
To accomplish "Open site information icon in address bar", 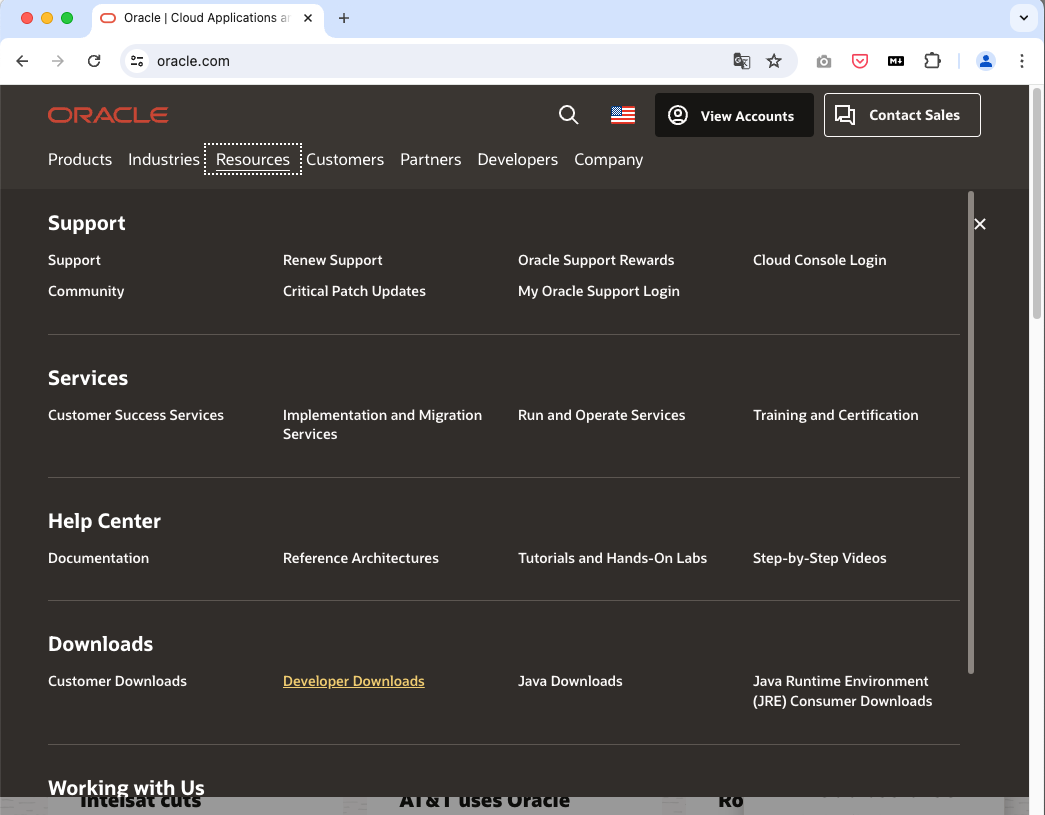I will (x=137, y=61).
